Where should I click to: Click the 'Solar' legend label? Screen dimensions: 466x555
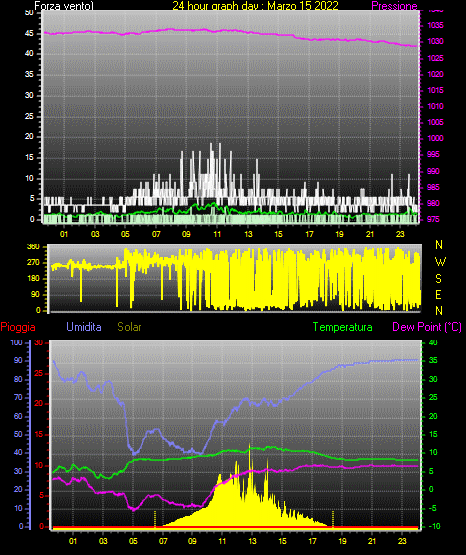pos(129,327)
